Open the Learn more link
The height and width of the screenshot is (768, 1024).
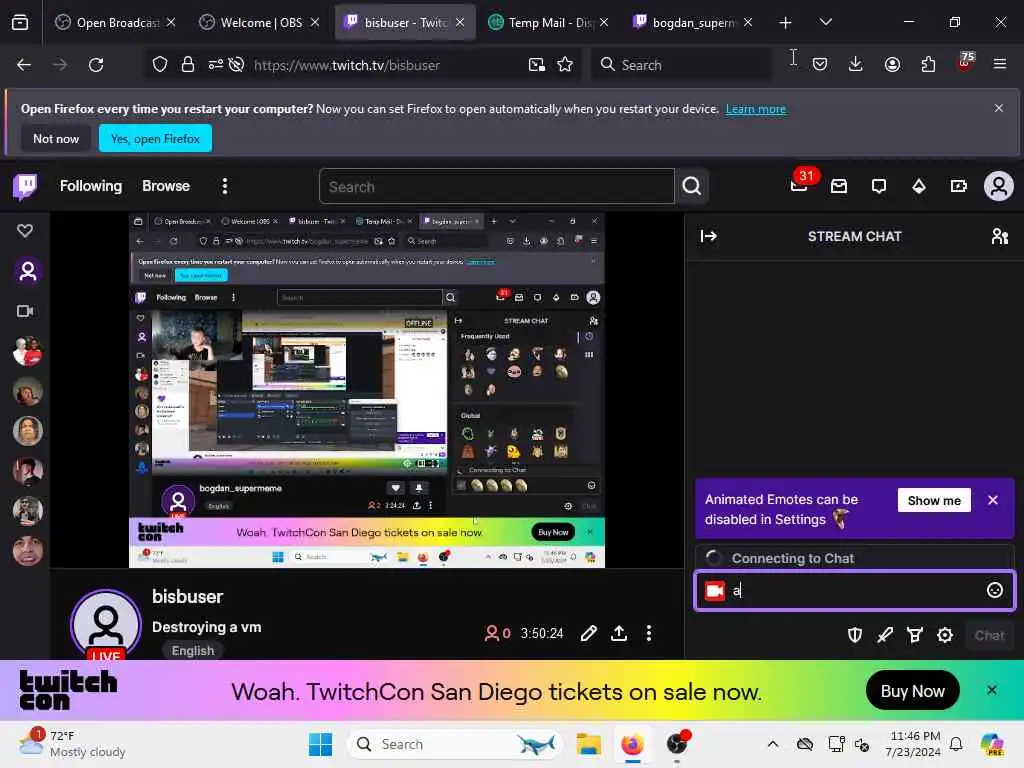tap(756, 109)
